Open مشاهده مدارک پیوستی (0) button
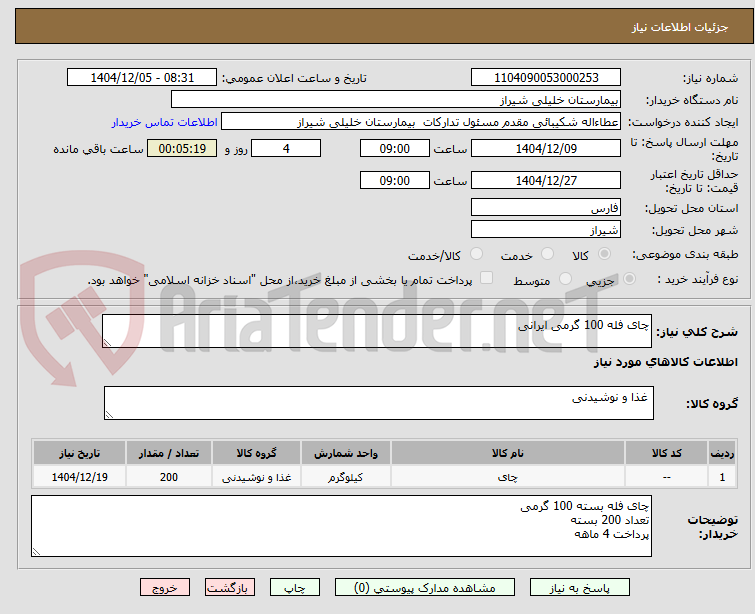This screenshot has height=614, width=755. [x=425, y=588]
